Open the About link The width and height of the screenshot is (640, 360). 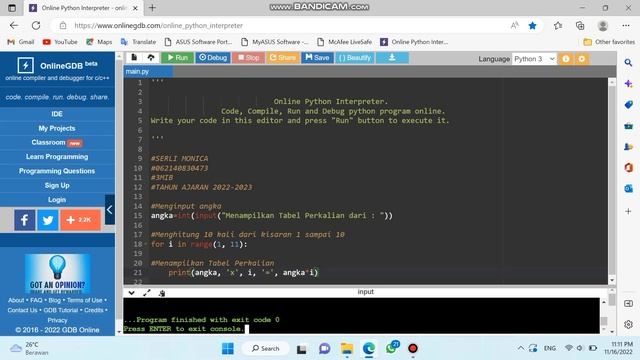tap(16, 300)
